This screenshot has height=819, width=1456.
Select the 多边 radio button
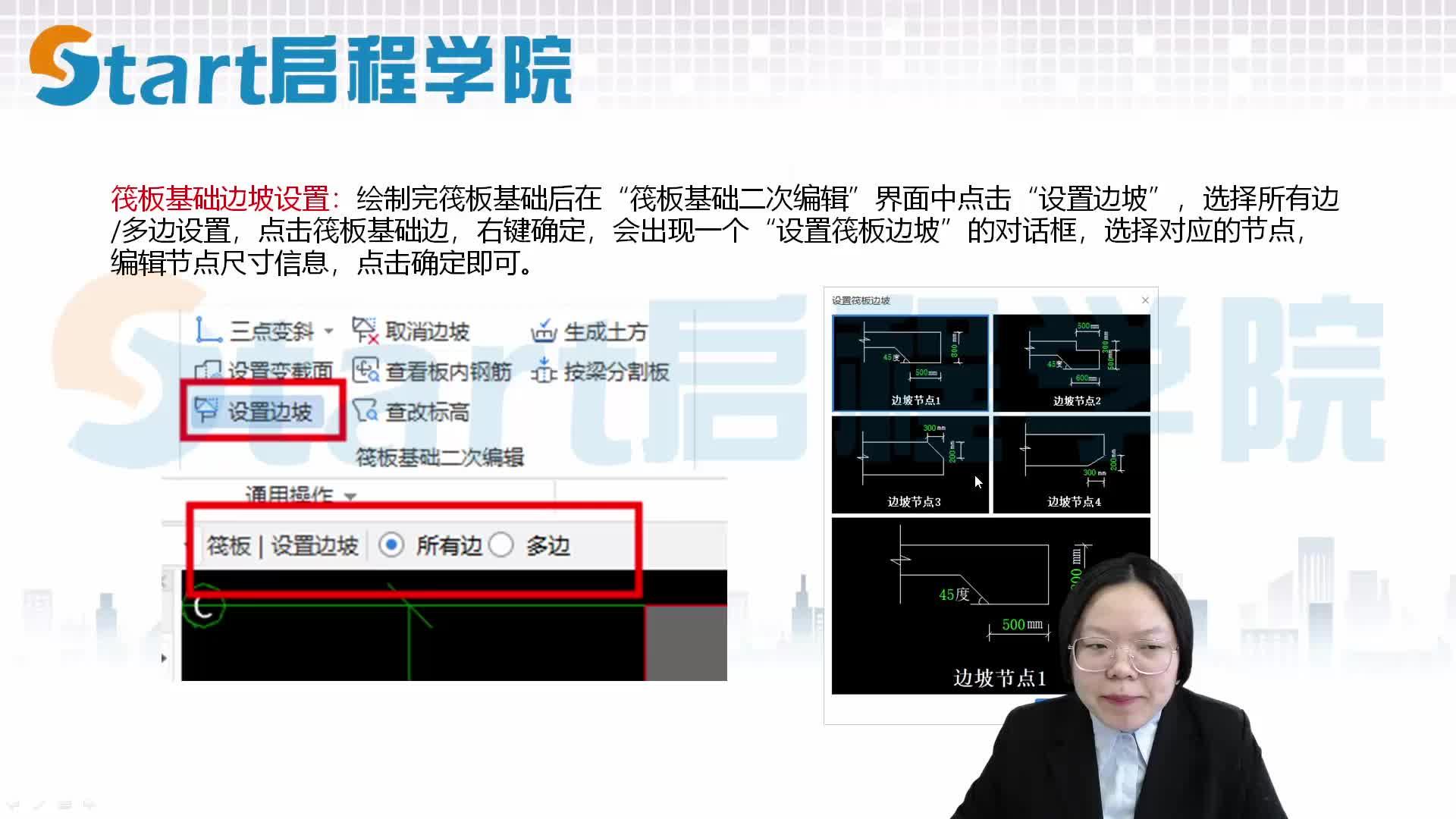coord(501,545)
